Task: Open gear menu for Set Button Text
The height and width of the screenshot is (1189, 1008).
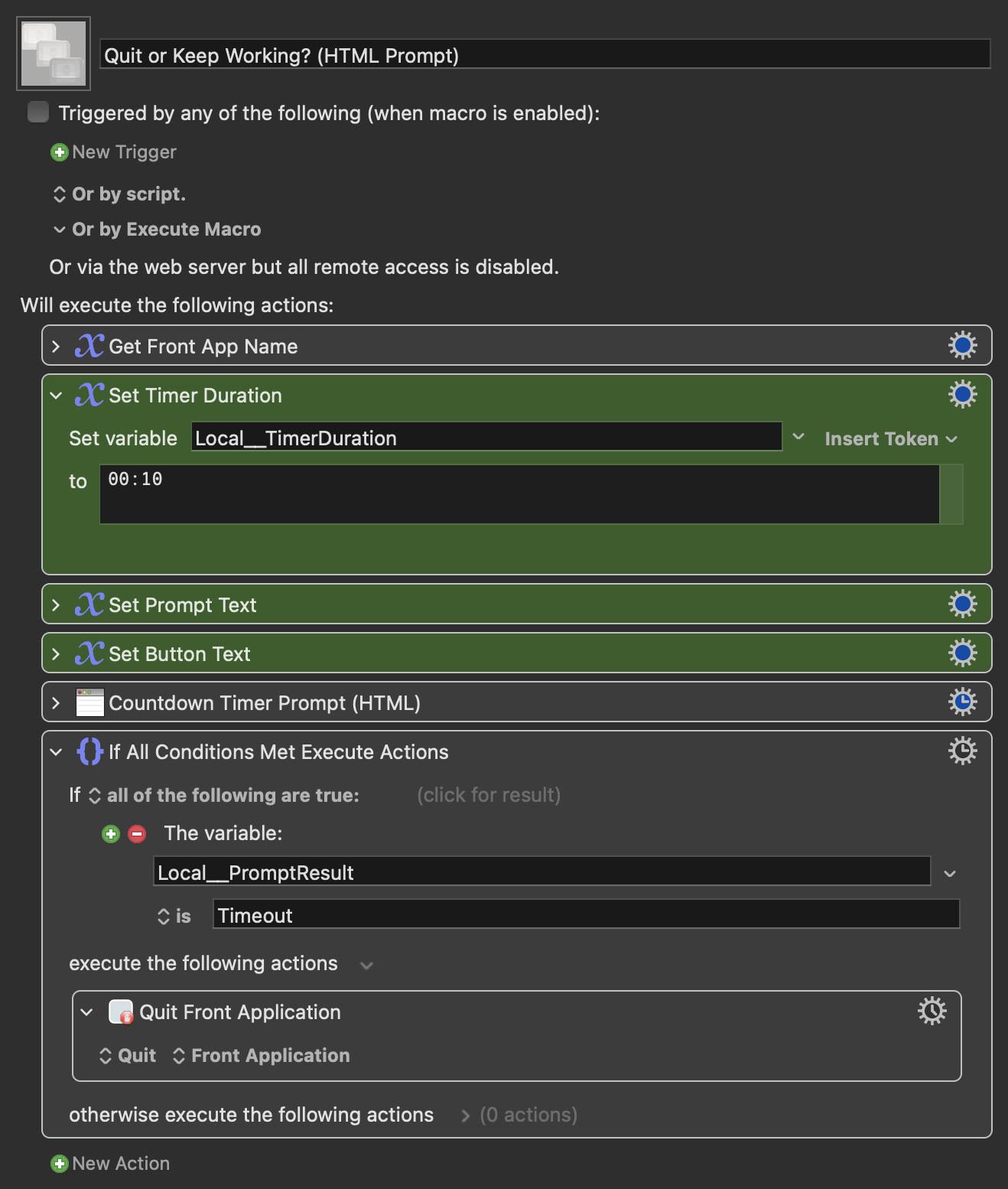Action: click(x=962, y=653)
